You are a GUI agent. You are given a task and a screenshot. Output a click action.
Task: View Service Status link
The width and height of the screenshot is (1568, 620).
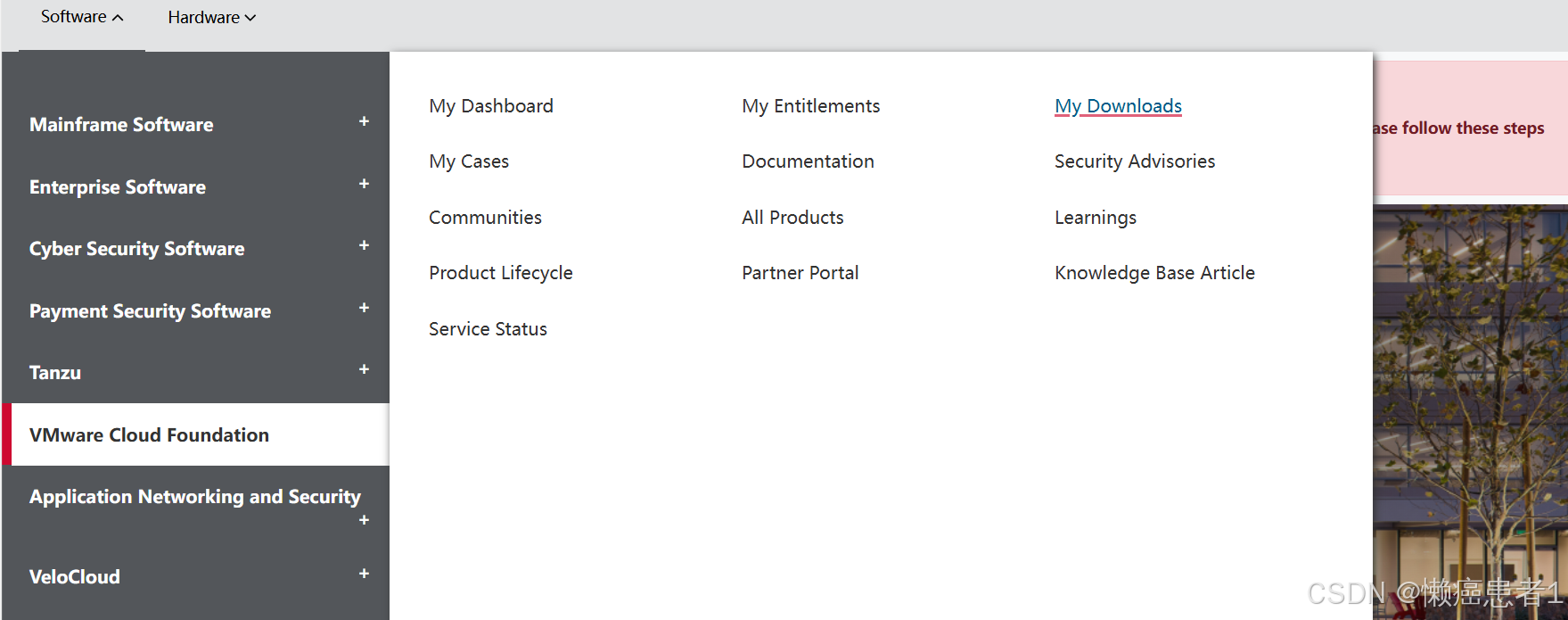488,329
